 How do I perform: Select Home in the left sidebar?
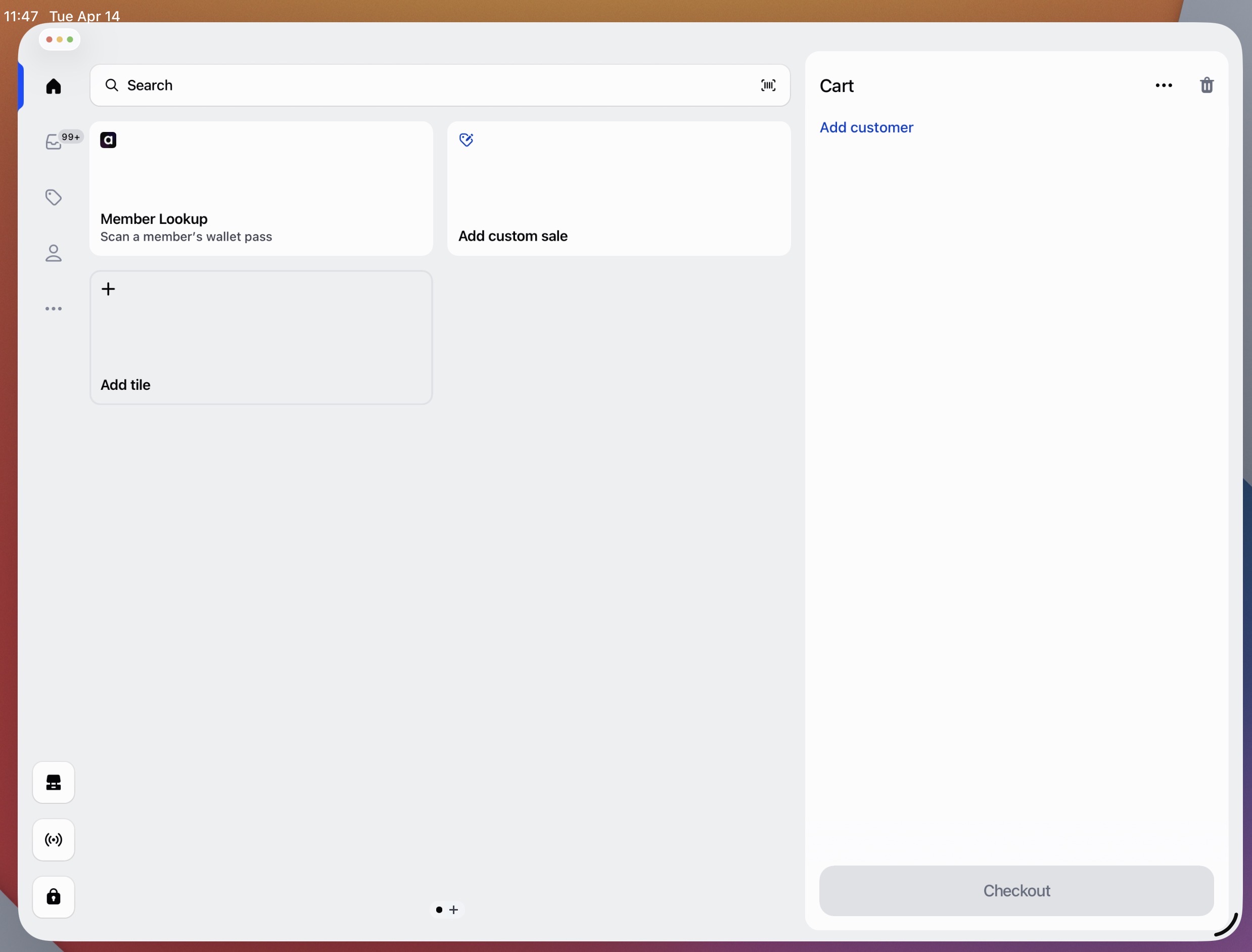coord(53,85)
